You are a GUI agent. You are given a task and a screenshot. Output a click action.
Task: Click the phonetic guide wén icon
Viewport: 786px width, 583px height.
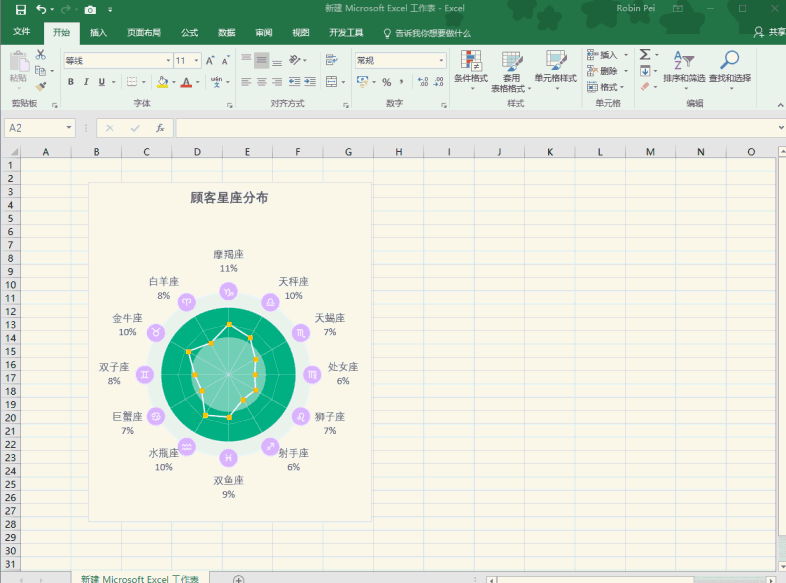(217, 82)
